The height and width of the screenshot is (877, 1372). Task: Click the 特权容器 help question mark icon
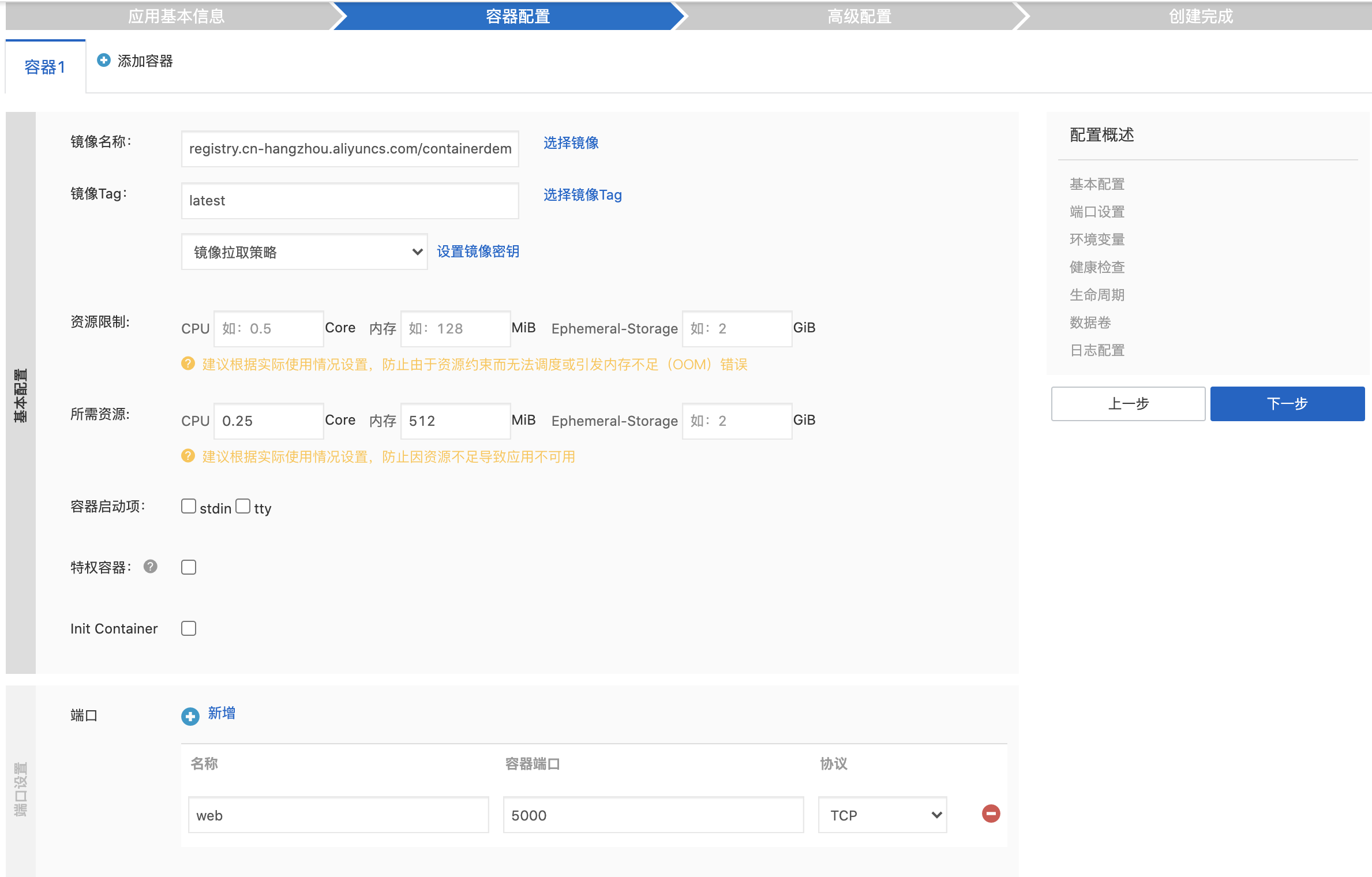(x=150, y=567)
